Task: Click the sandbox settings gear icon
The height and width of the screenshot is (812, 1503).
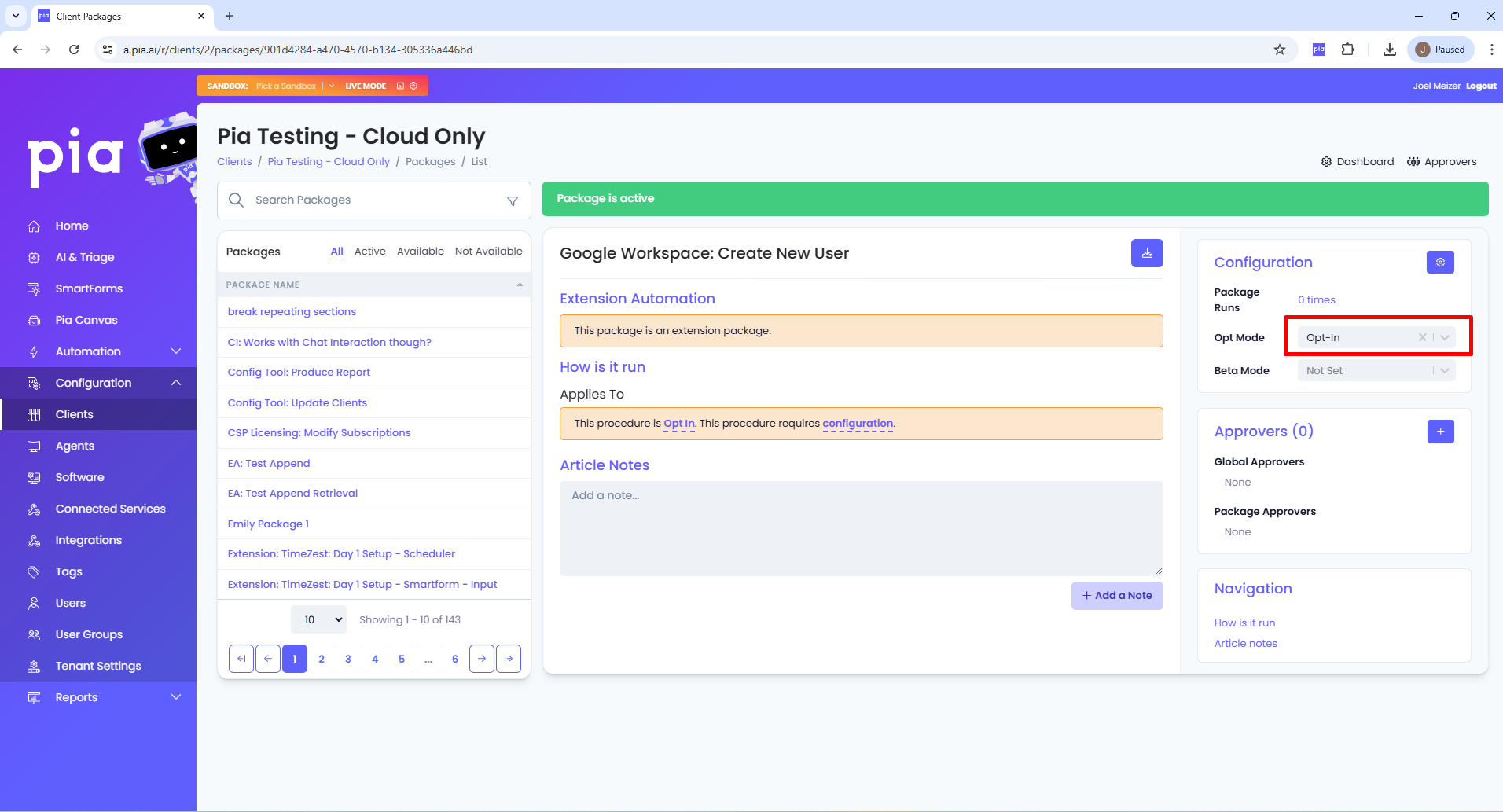Action: click(x=413, y=86)
